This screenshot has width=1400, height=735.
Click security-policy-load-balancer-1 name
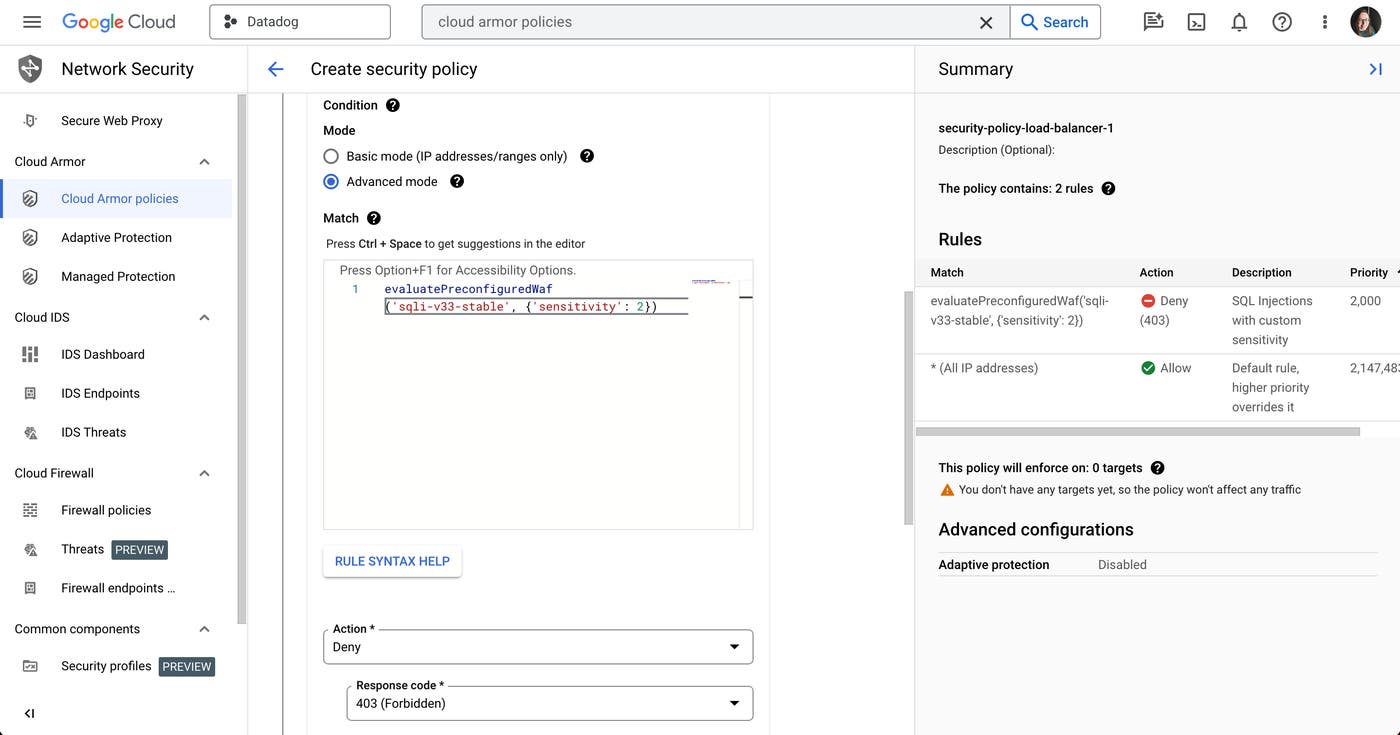click(1026, 128)
